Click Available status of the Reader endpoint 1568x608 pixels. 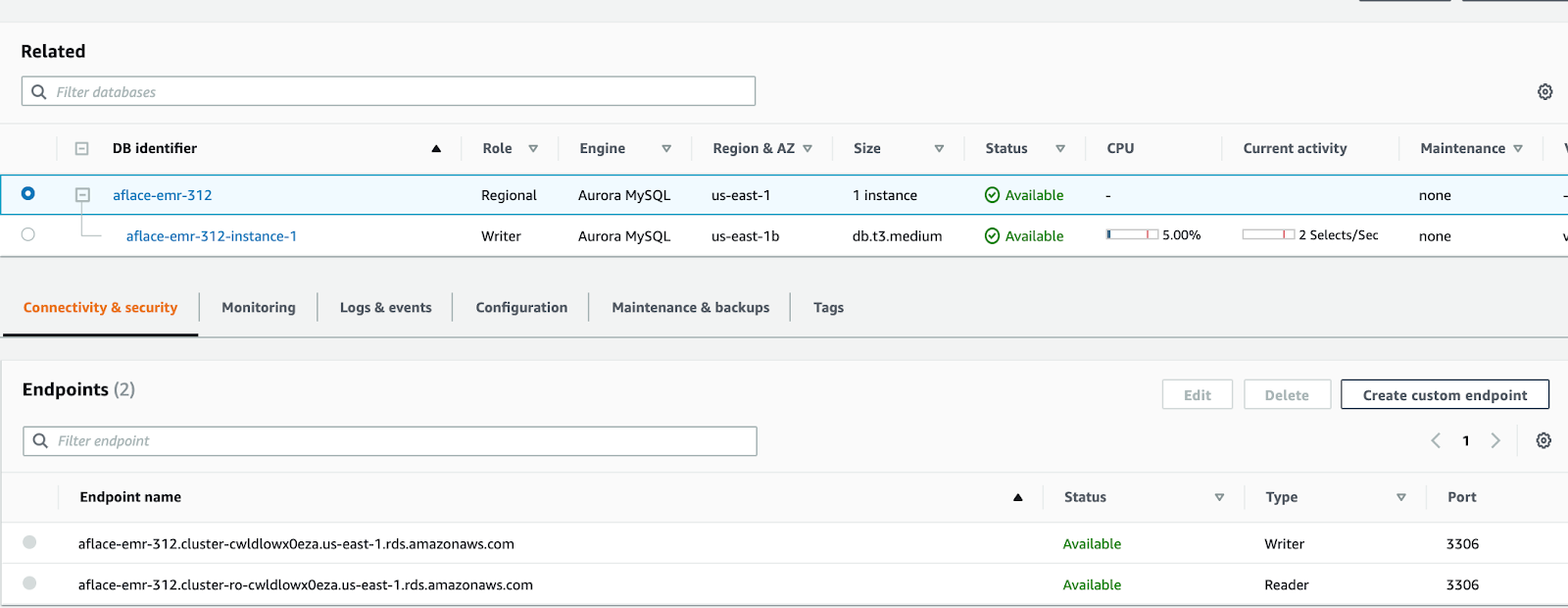coord(1092,585)
